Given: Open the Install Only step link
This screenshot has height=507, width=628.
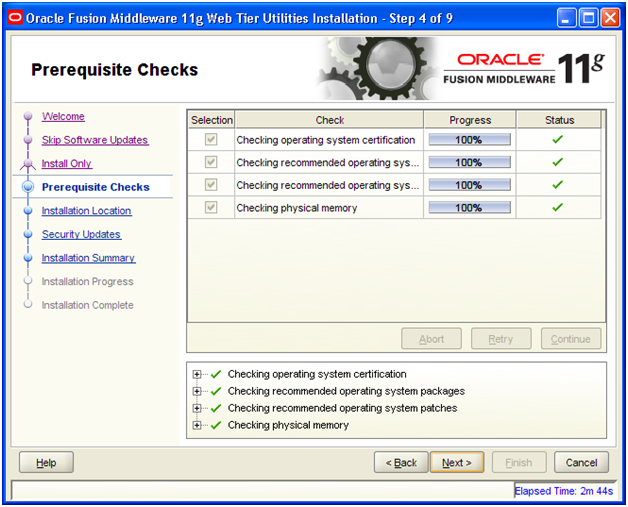Looking at the screenshot, I should [67, 163].
